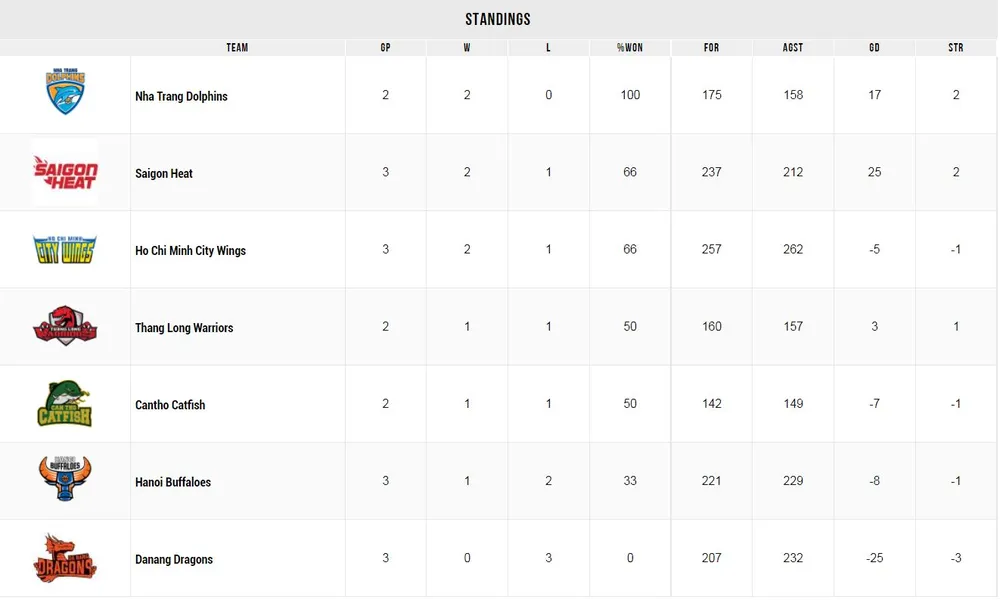Open the Hanoi Buffaloes logo

tap(65, 480)
